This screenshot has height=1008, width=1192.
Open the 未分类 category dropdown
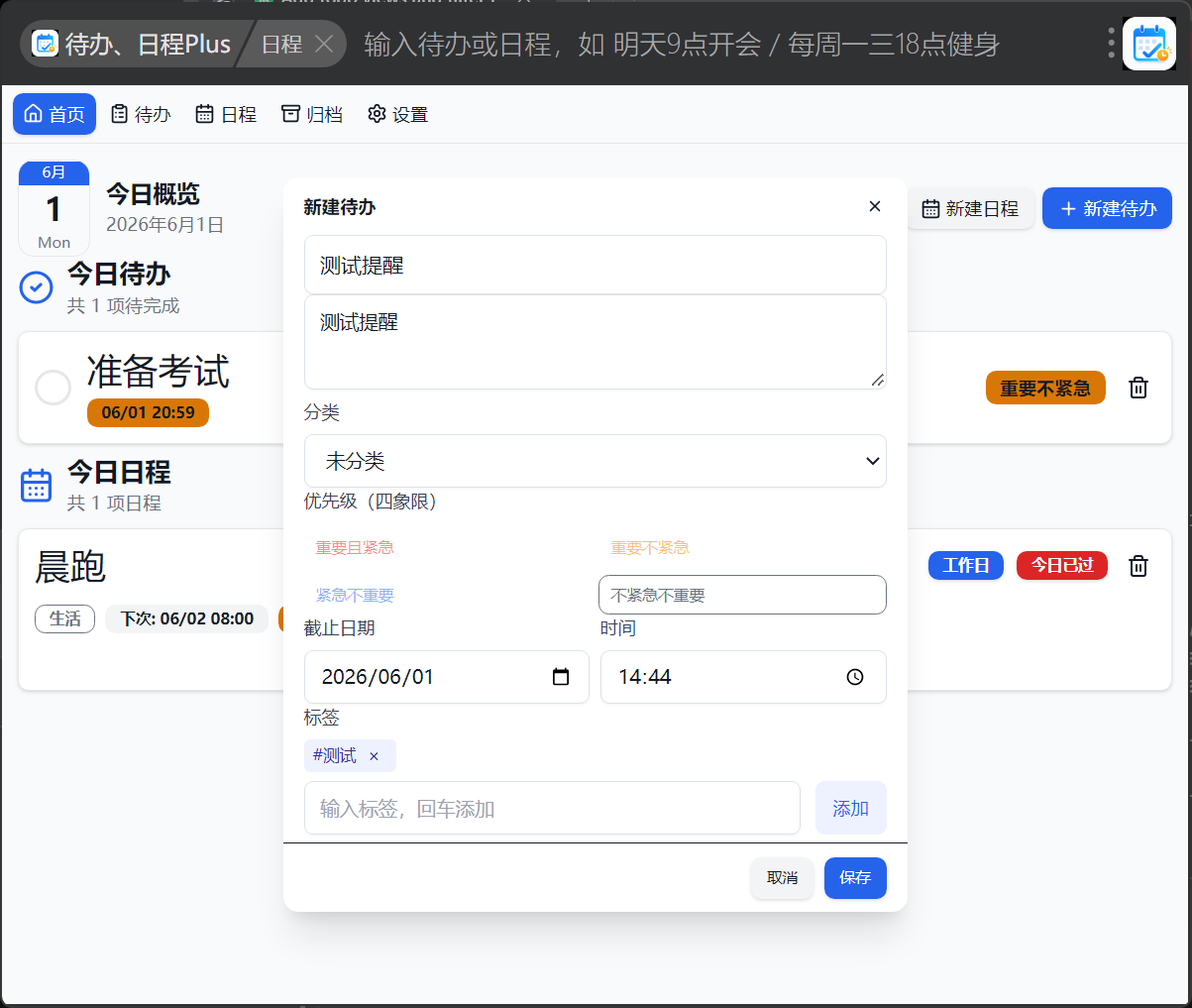pyautogui.click(x=595, y=461)
